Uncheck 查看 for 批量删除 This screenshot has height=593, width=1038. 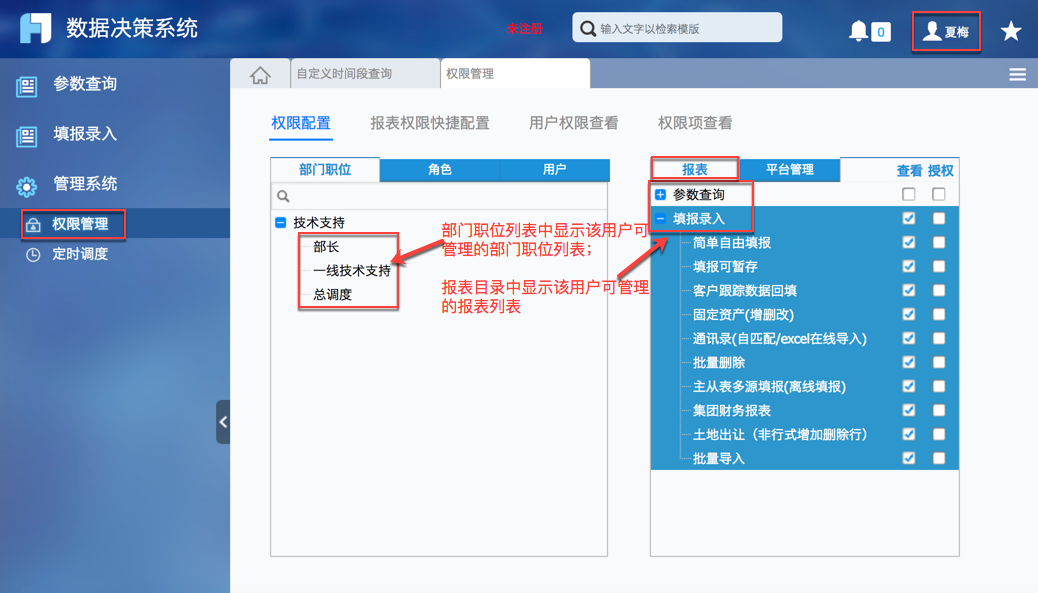909,362
